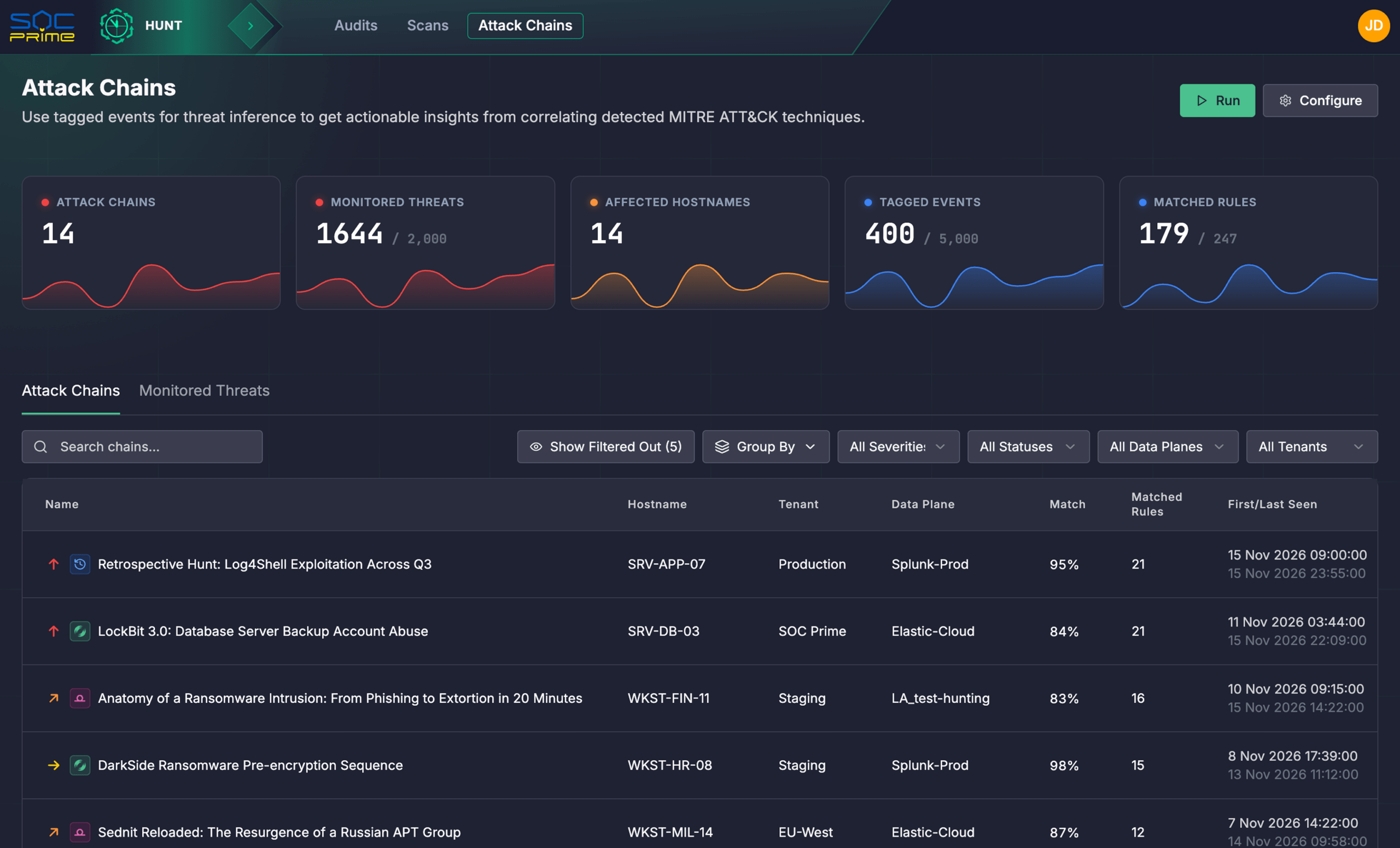Toggle Show Filtered Out (5)

[606, 447]
